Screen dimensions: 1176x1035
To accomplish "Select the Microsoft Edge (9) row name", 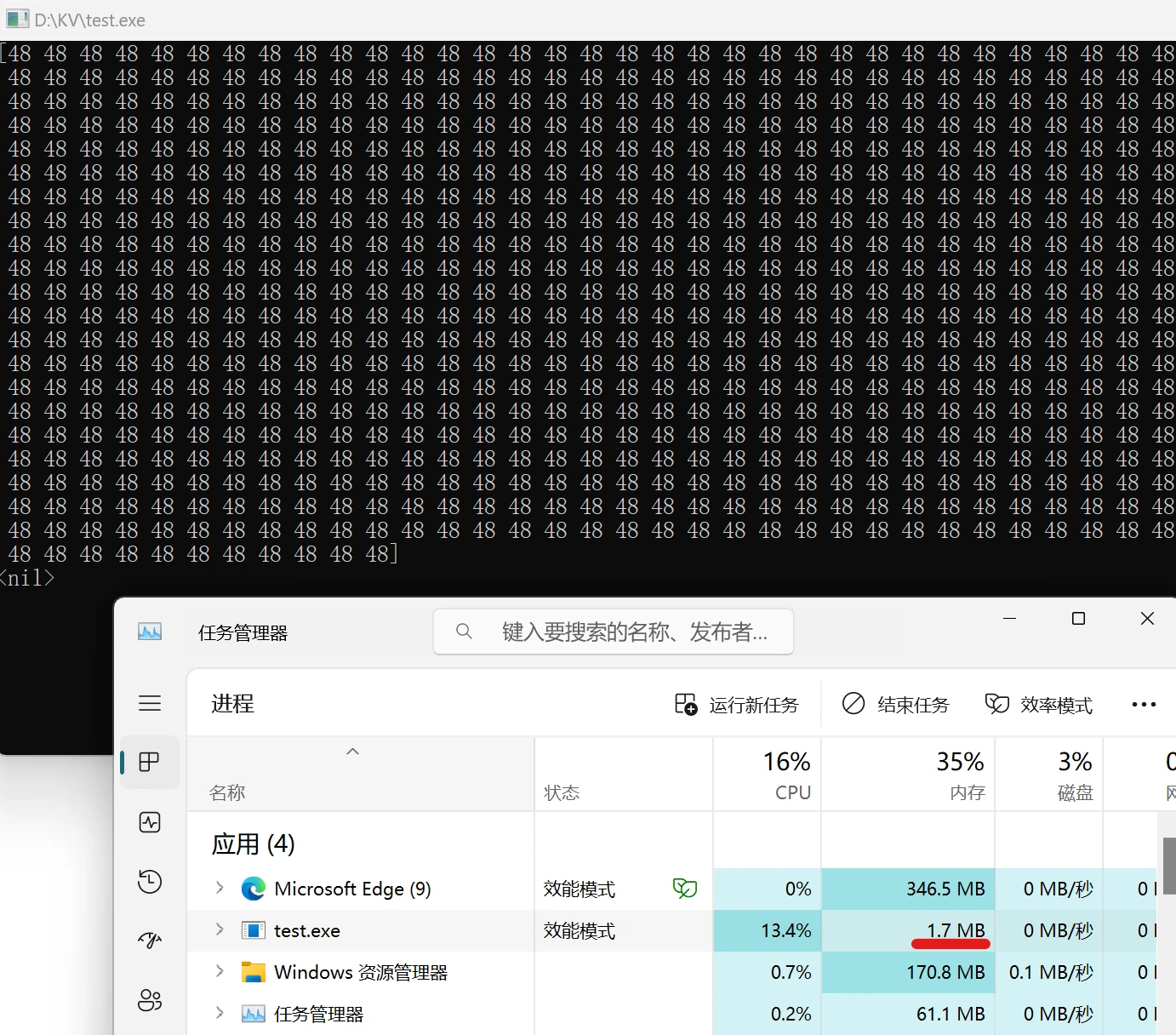I will point(352,889).
